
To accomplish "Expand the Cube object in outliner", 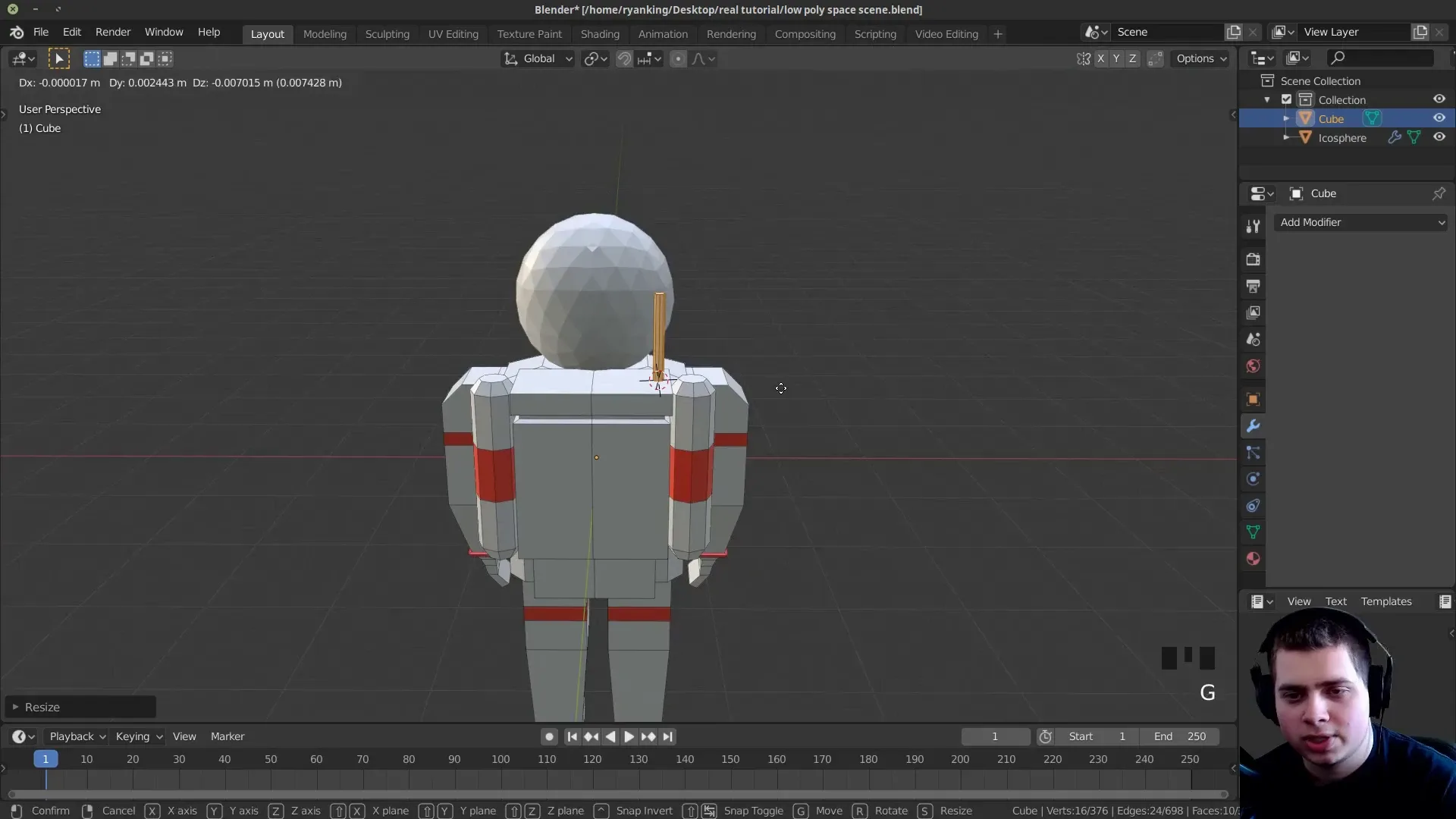I will pos(1287,118).
